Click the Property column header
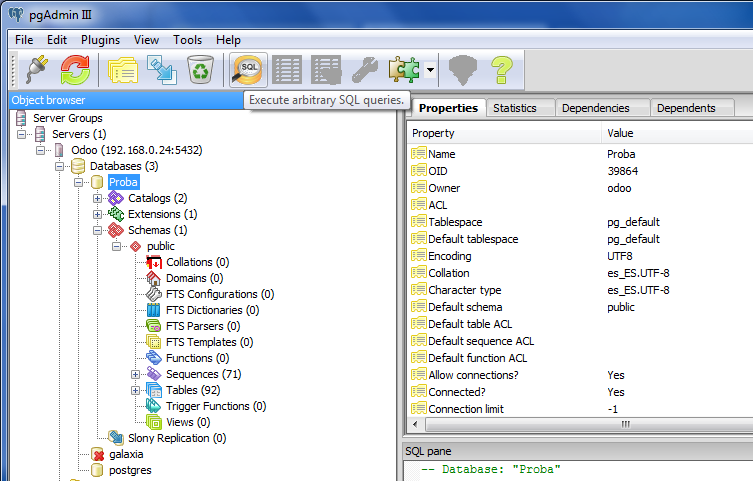Screen dimensions: 753x481 (504, 133)
